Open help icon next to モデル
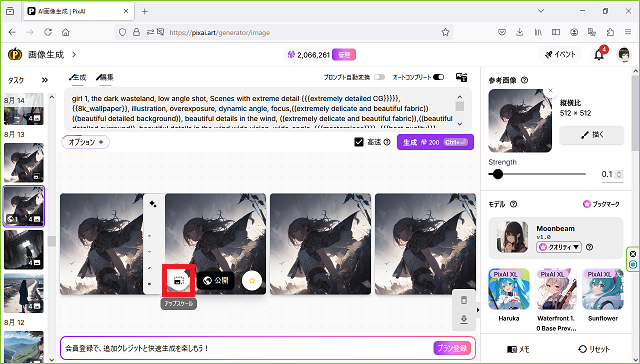 (x=514, y=204)
